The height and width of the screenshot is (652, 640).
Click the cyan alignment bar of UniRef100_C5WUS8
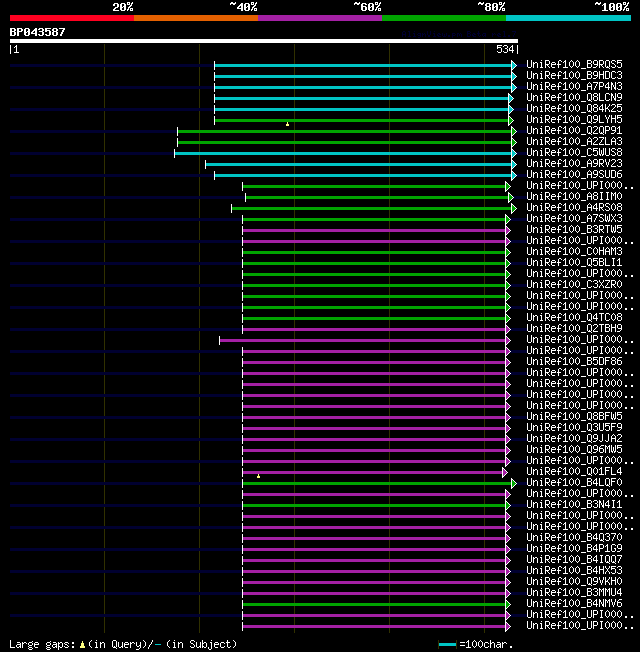(x=343, y=153)
